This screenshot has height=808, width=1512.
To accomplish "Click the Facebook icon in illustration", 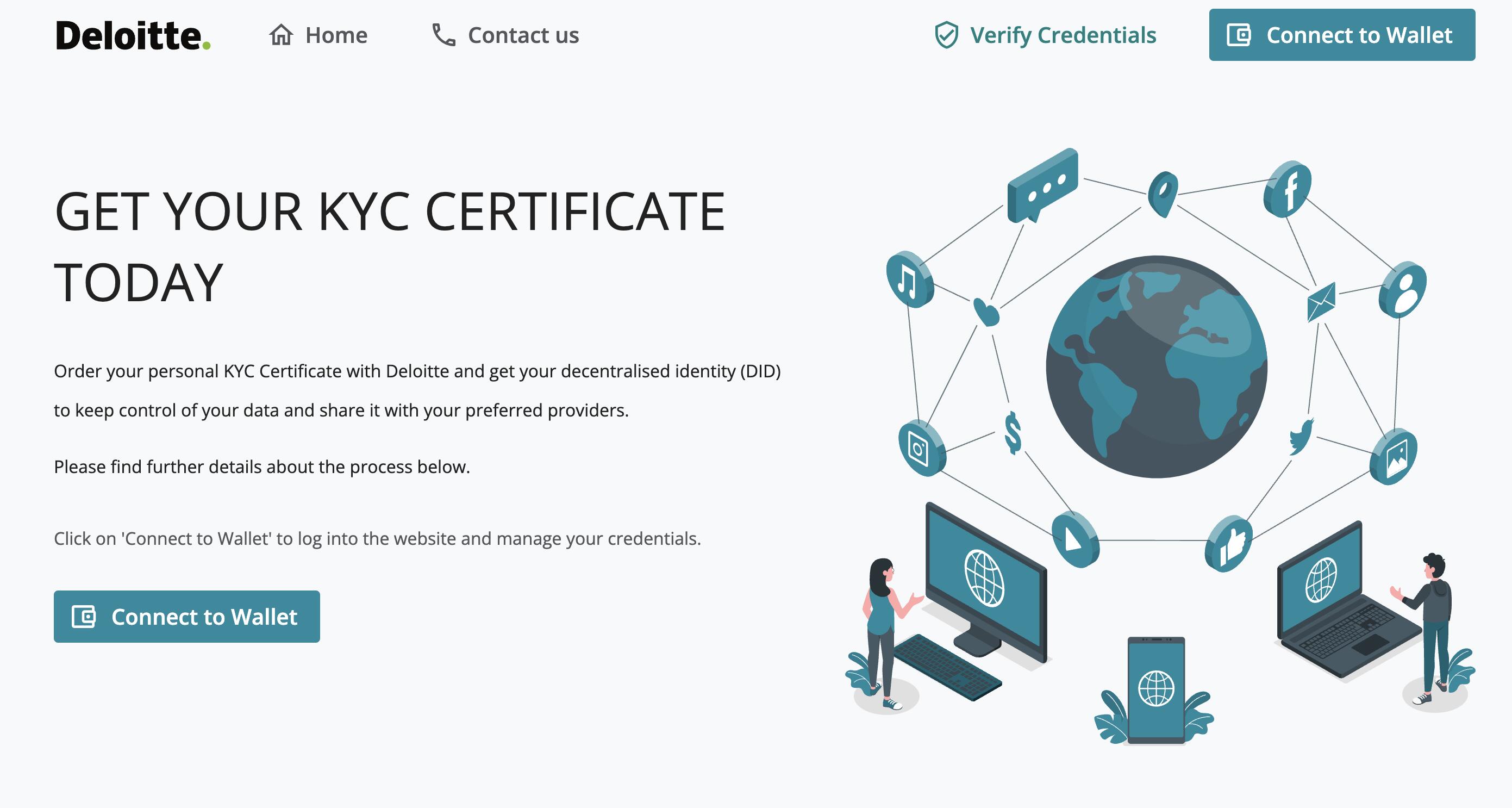I will [1287, 188].
